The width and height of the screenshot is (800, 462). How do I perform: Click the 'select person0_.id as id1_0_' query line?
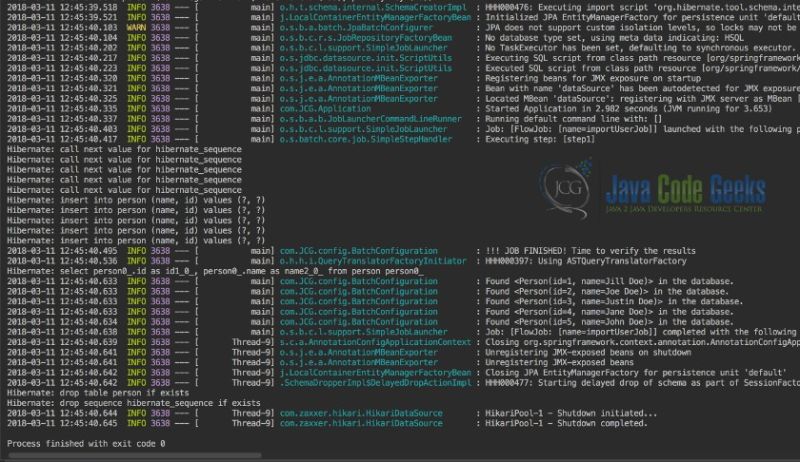pos(215,271)
